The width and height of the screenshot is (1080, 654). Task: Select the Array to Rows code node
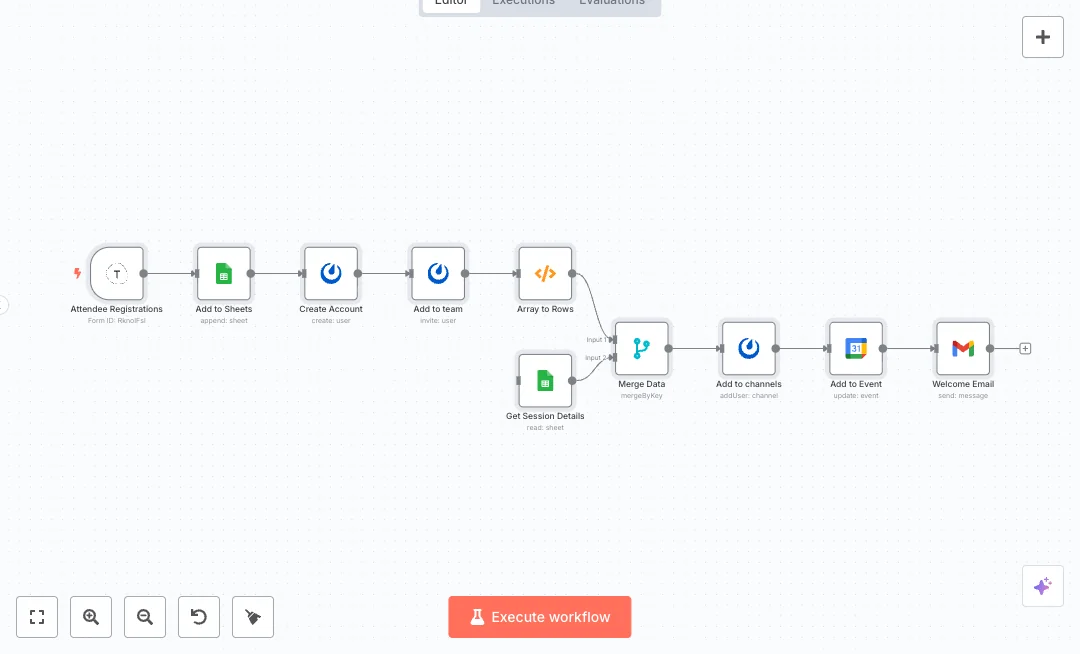pyautogui.click(x=545, y=273)
